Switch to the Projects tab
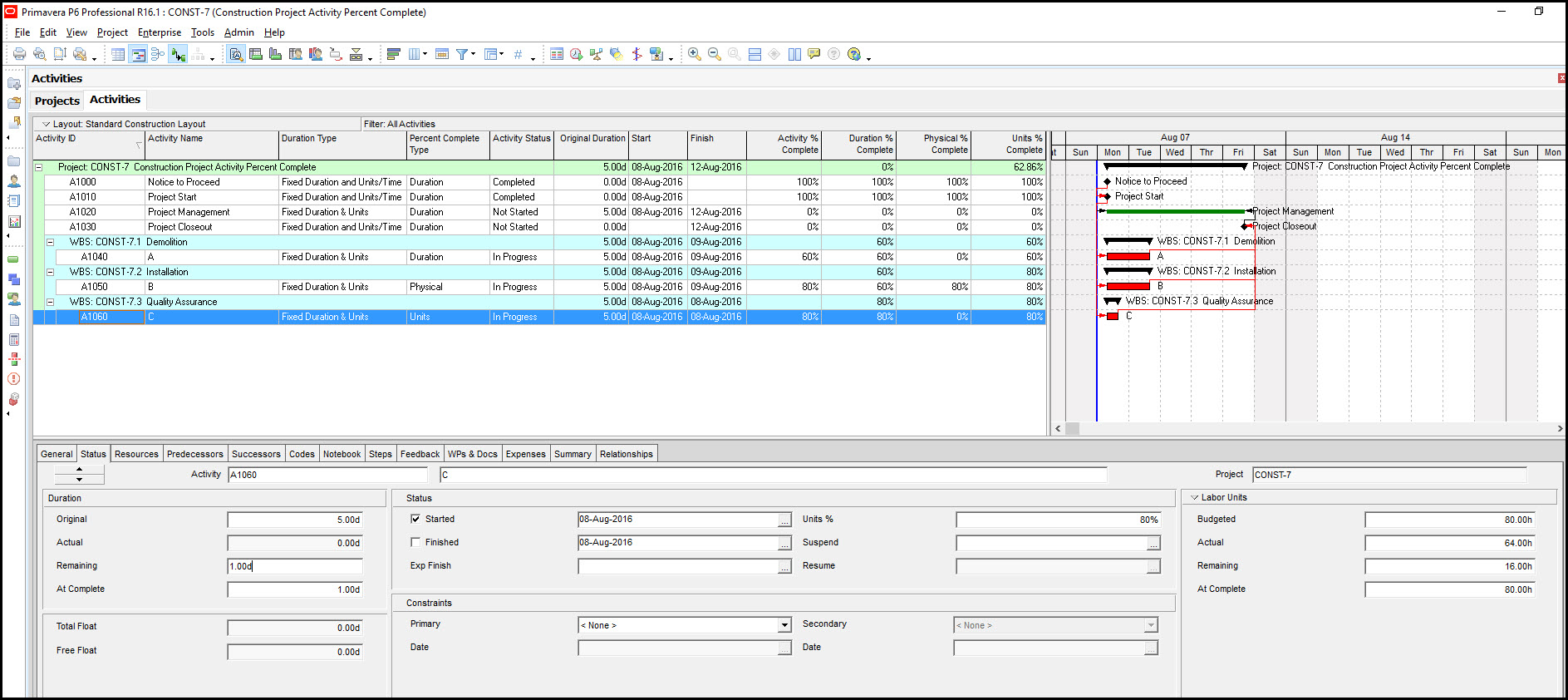1568x700 pixels. coord(57,101)
